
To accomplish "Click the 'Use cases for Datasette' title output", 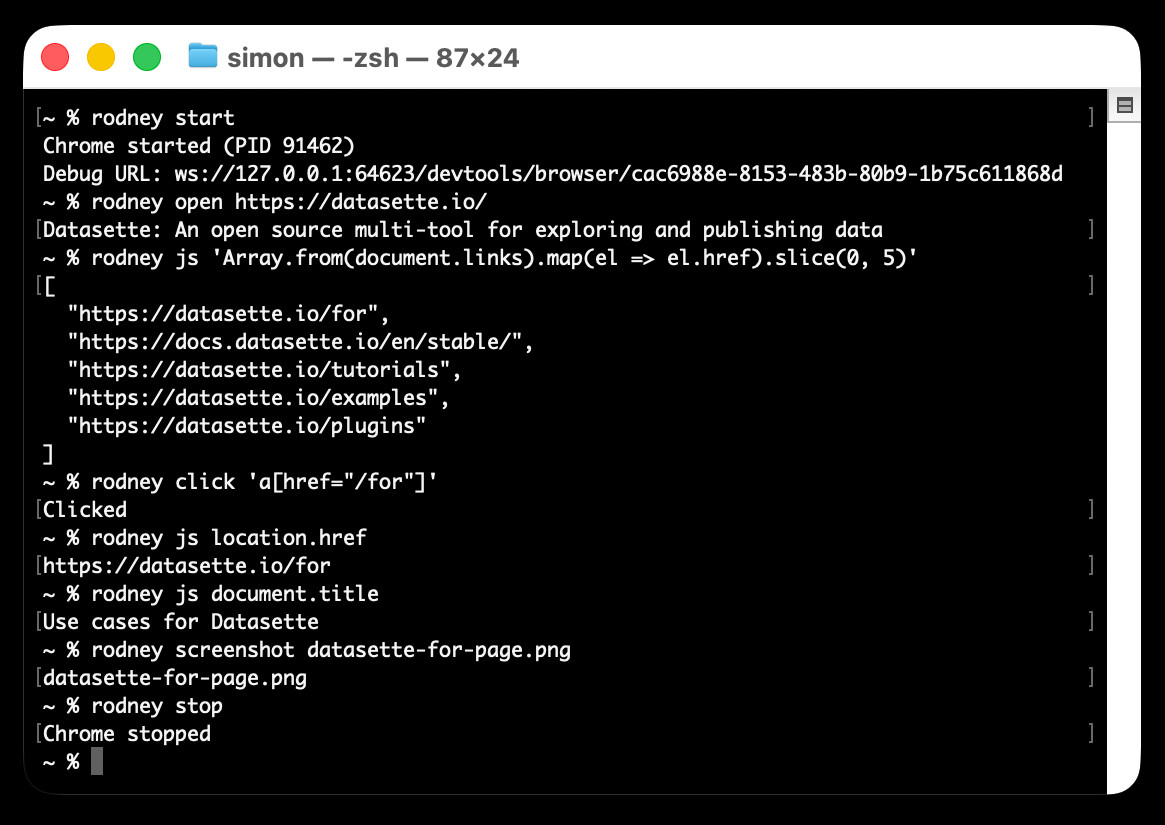I will 178,621.
